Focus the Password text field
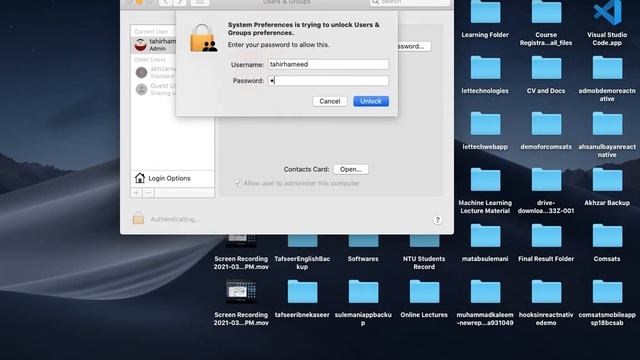 tap(328, 81)
